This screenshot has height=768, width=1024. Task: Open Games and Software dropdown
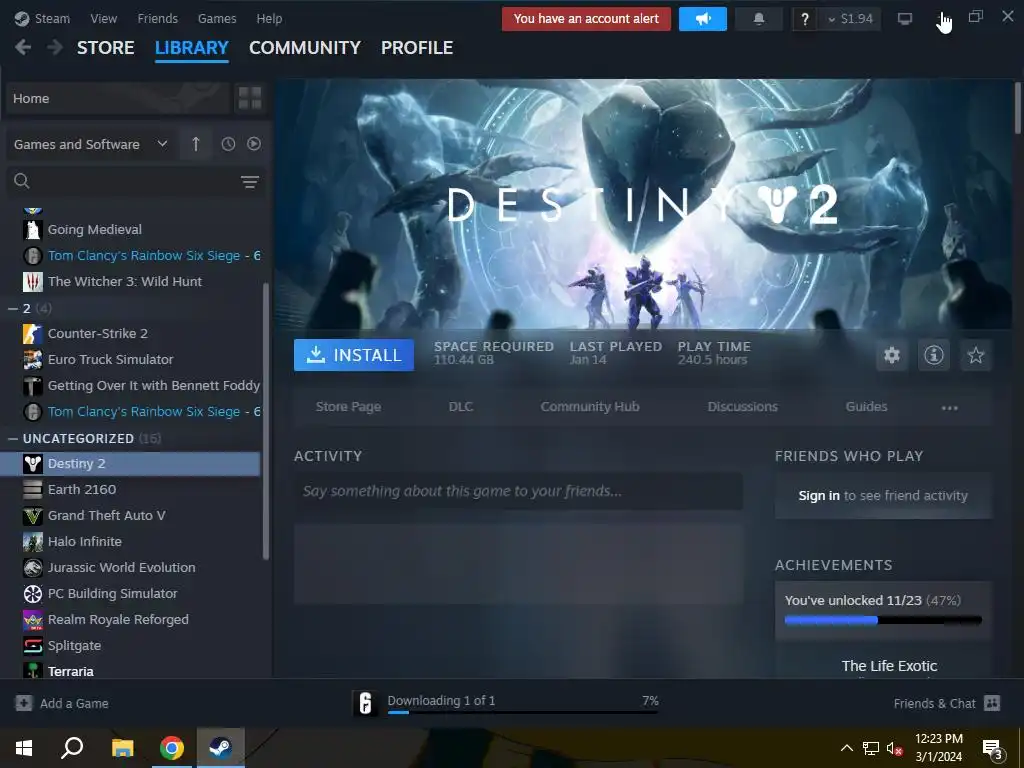(x=91, y=144)
